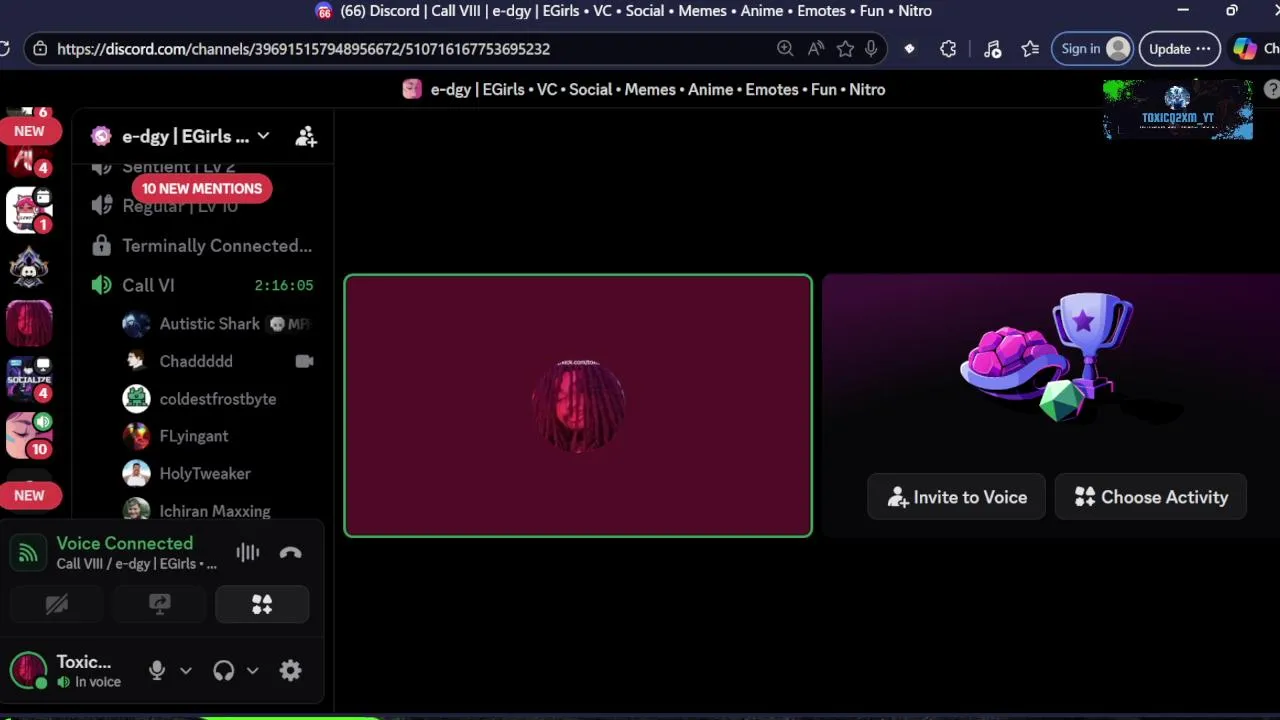This screenshot has height=720, width=1280.
Task: Open browser extensions puzzle icon
Action: [948, 49]
